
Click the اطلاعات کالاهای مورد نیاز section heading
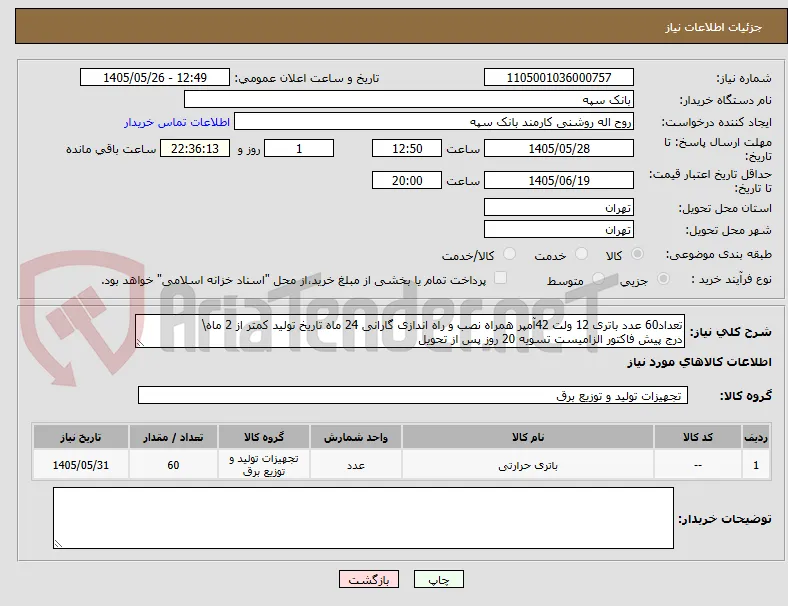click(699, 362)
